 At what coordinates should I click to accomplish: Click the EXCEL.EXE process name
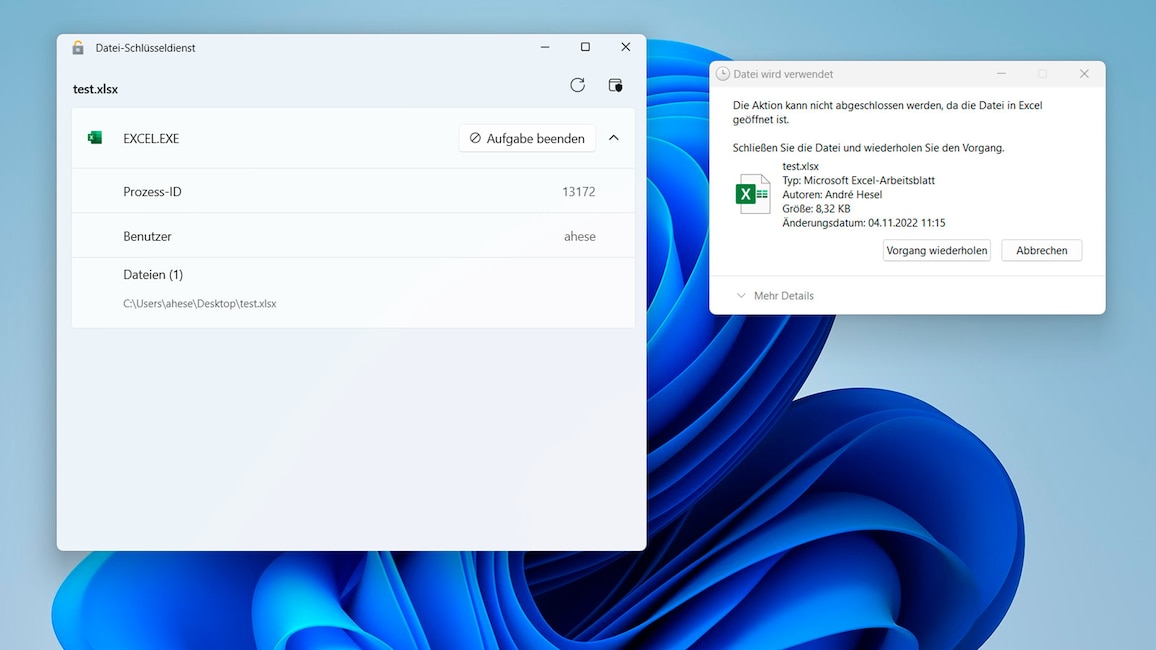click(x=151, y=139)
